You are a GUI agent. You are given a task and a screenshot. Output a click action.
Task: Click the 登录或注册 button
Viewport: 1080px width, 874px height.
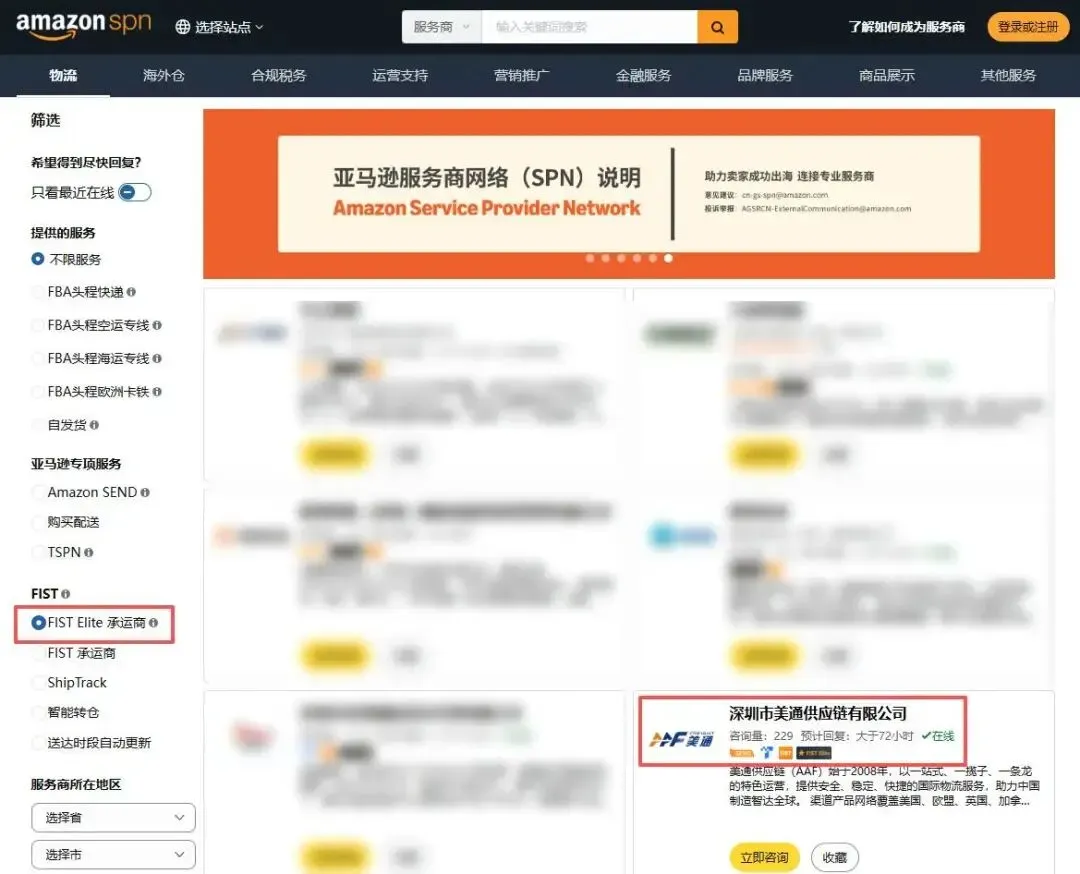(1028, 27)
